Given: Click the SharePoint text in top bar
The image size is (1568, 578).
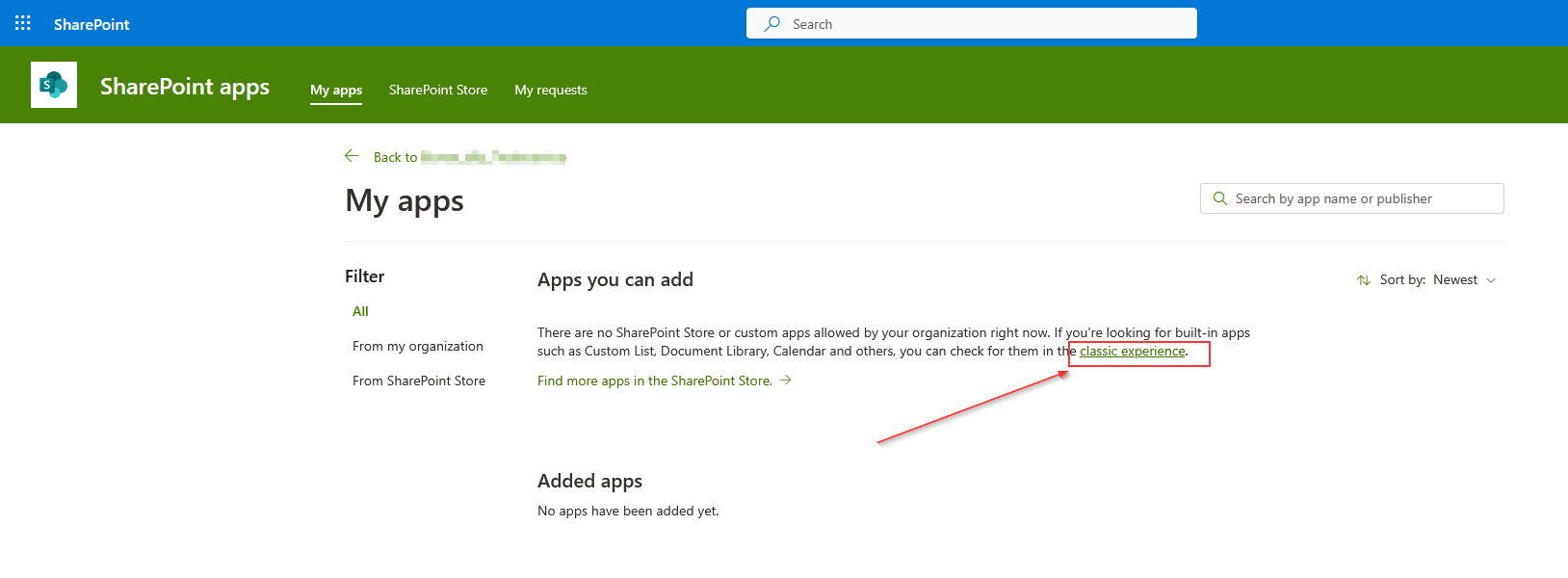Looking at the screenshot, I should pos(91,24).
